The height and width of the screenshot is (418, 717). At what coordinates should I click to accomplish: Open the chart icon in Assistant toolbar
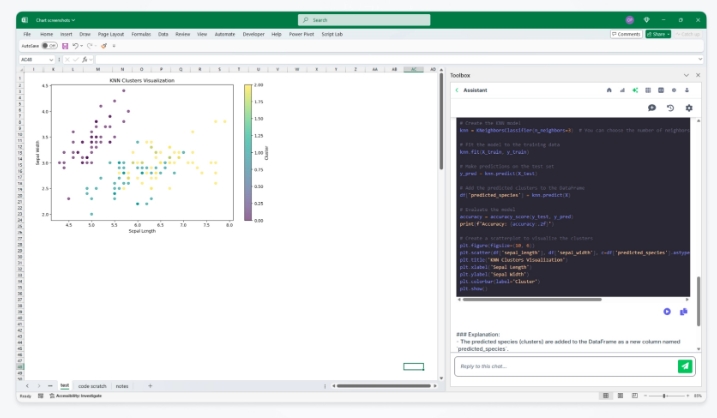tap(622, 90)
